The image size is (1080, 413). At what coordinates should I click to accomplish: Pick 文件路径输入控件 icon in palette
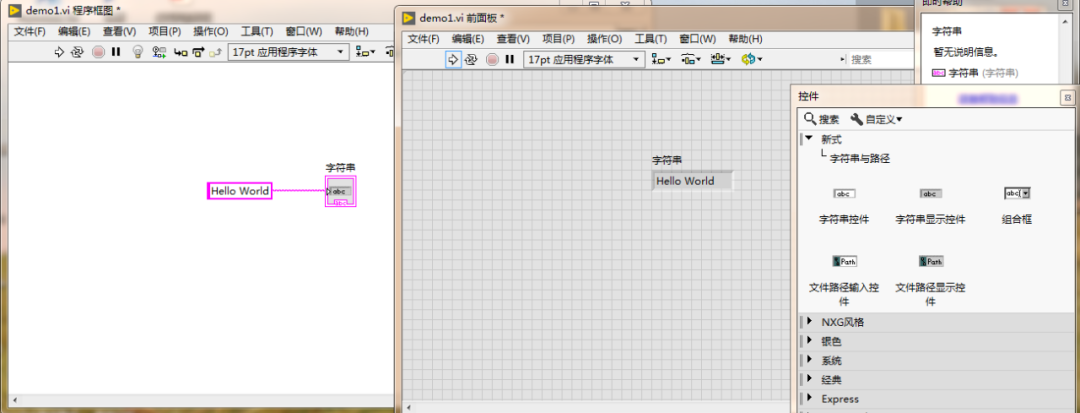click(x=844, y=262)
